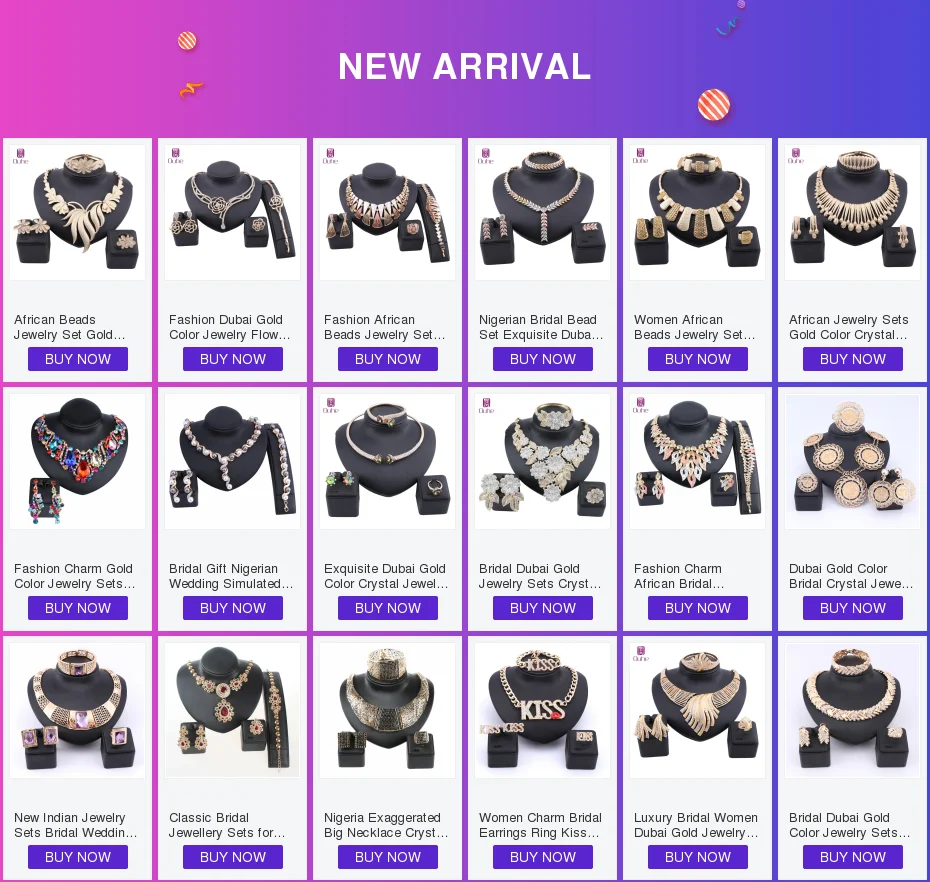Click BUY NOW for Exquisite Dubai Gold Color Crystal
Viewport: 930px width, 882px height.
[388, 608]
